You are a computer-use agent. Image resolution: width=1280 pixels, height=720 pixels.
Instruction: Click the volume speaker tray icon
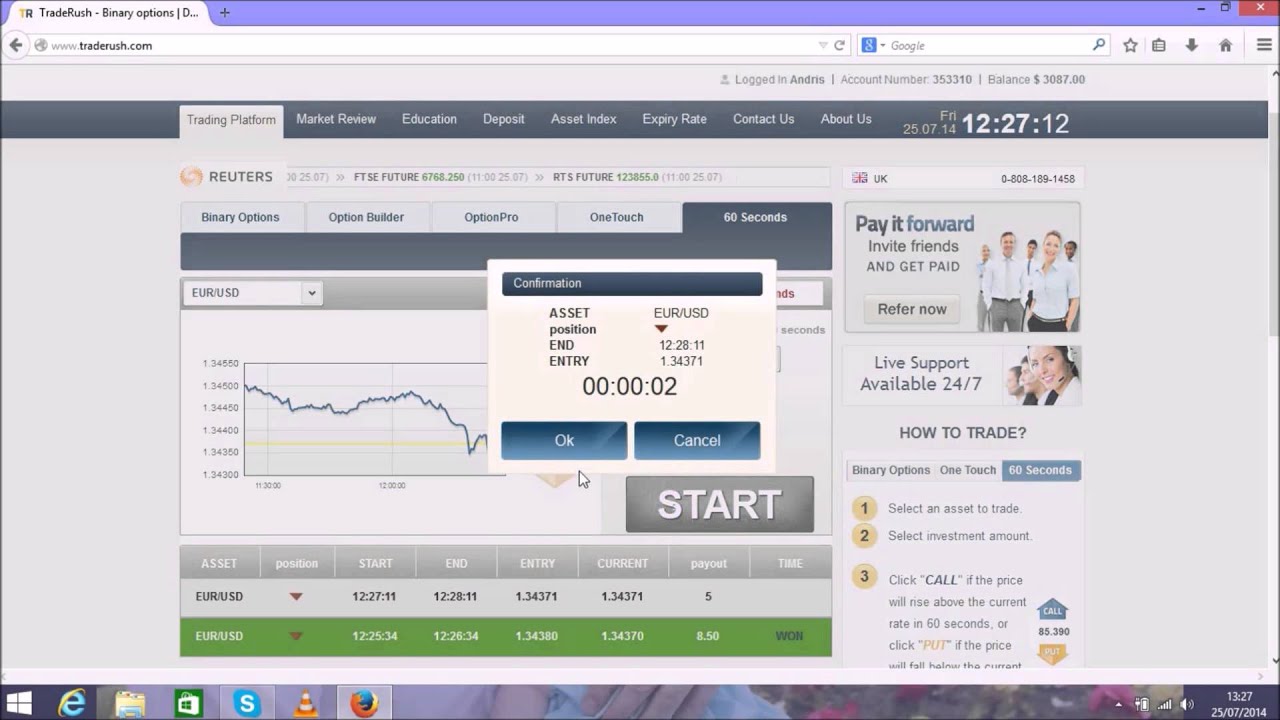click(x=1187, y=704)
